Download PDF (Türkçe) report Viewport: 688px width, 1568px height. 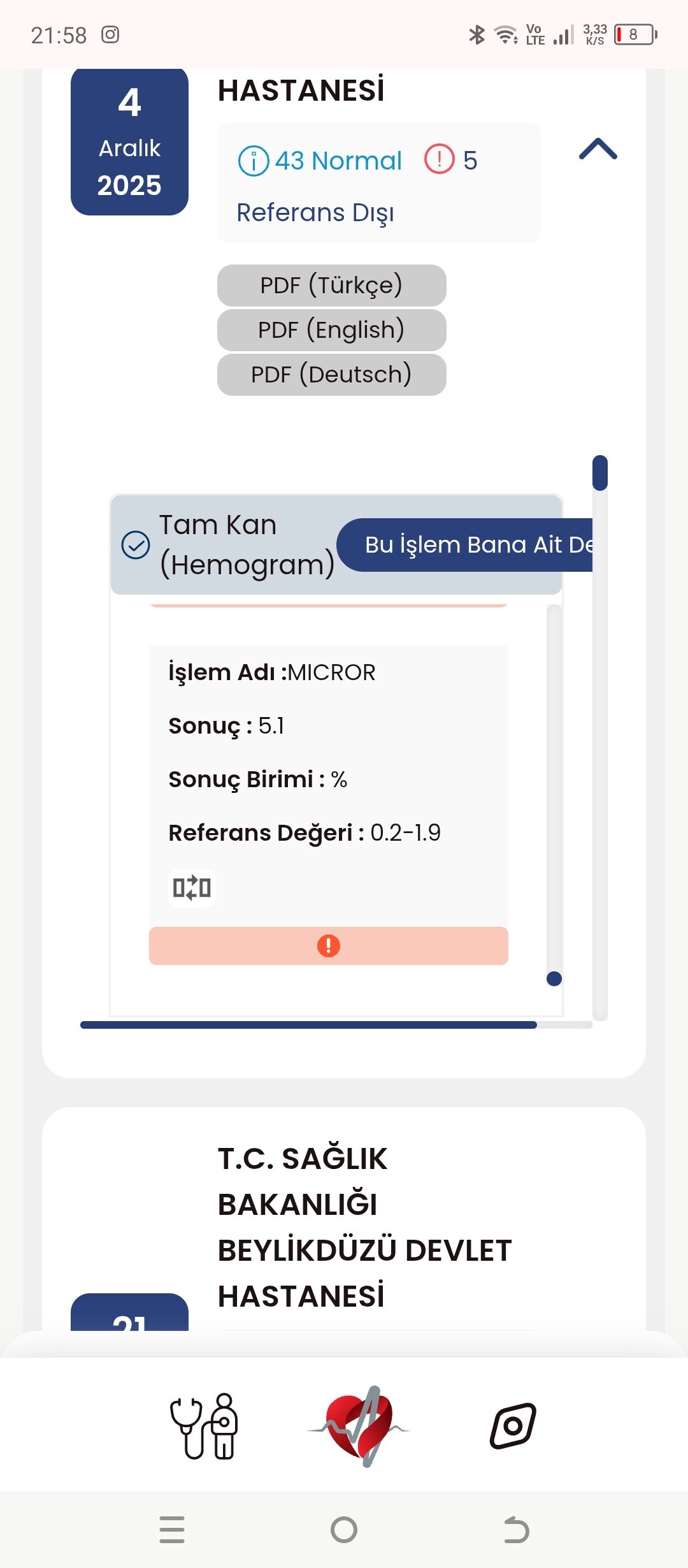pos(331,285)
